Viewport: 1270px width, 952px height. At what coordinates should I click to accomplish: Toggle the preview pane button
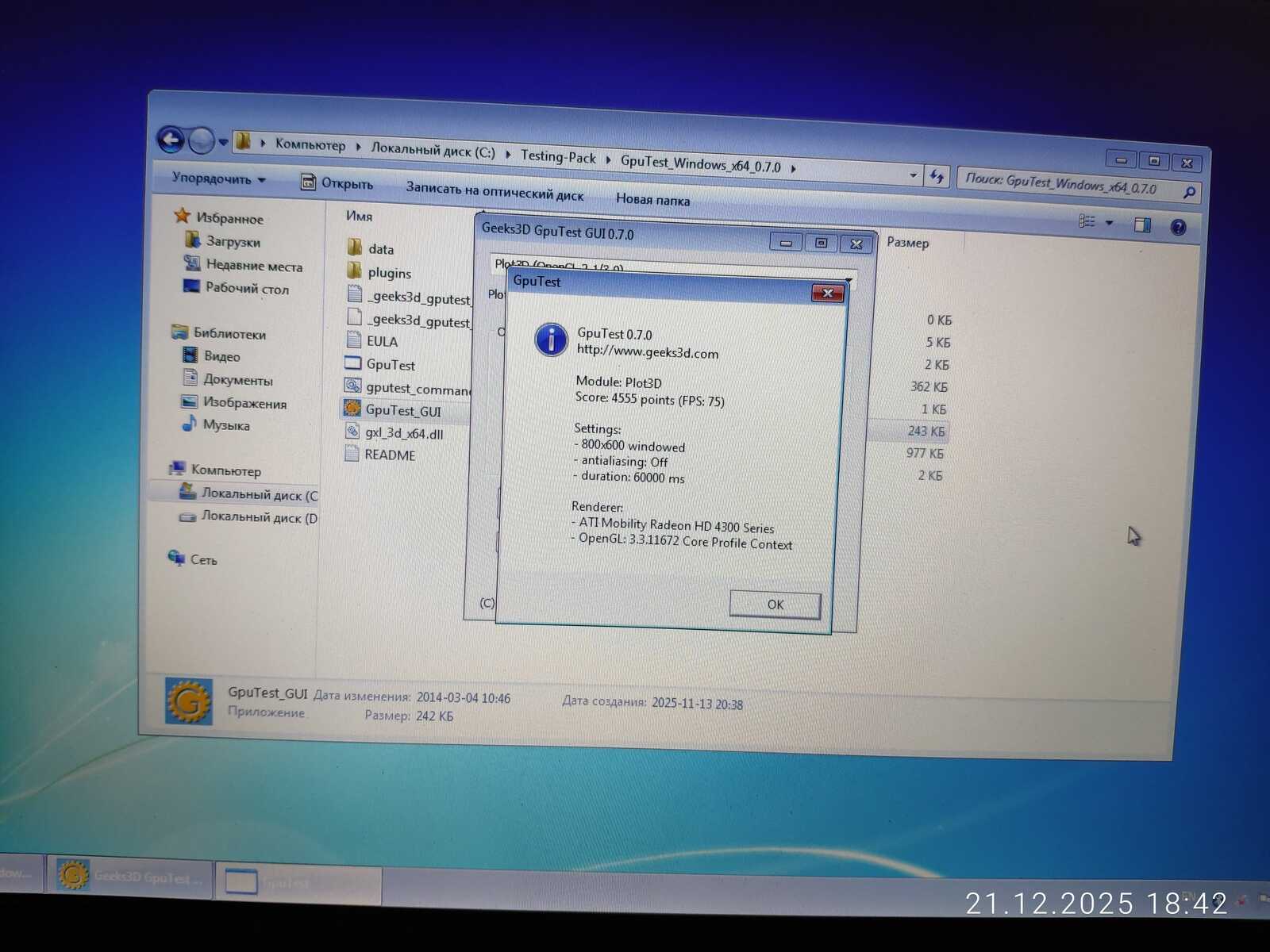coord(1142,225)
